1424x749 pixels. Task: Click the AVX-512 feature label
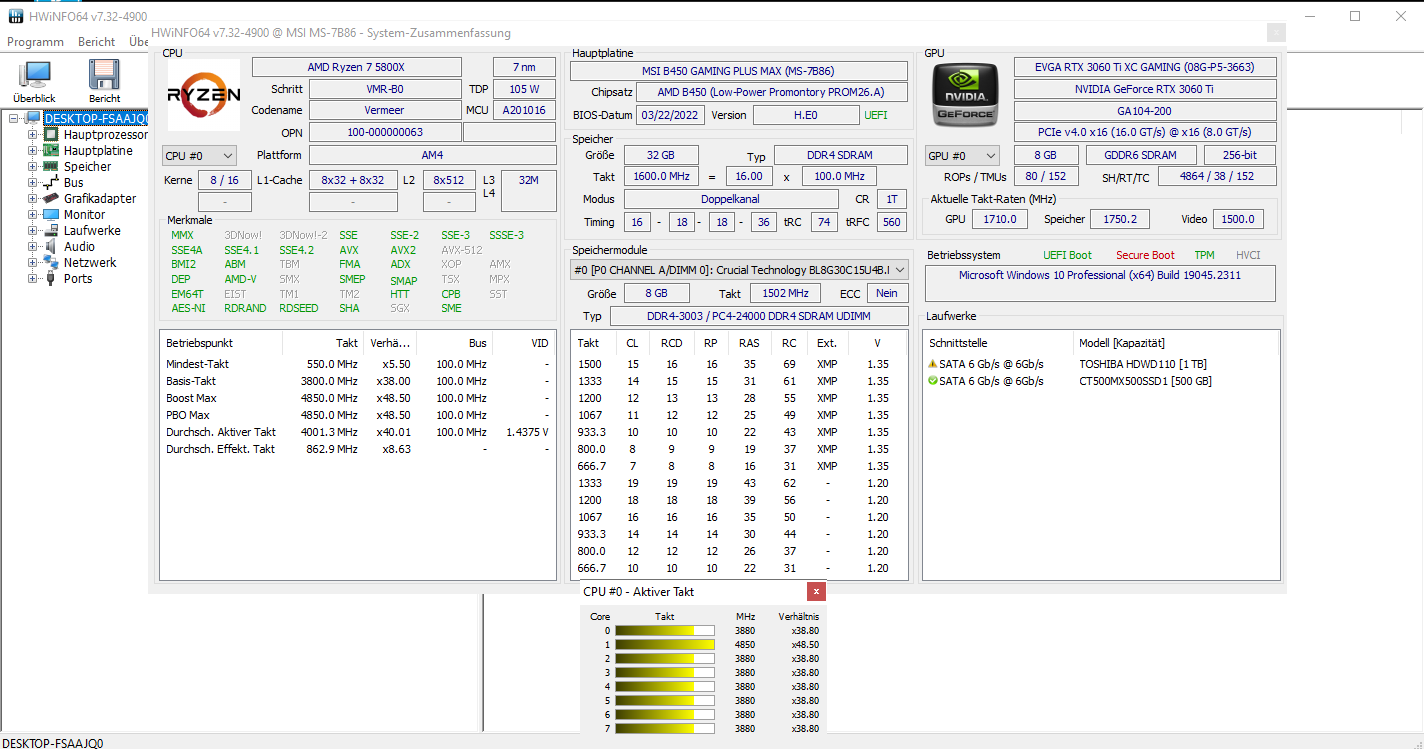pyautogui.click(x=461, y=250)
